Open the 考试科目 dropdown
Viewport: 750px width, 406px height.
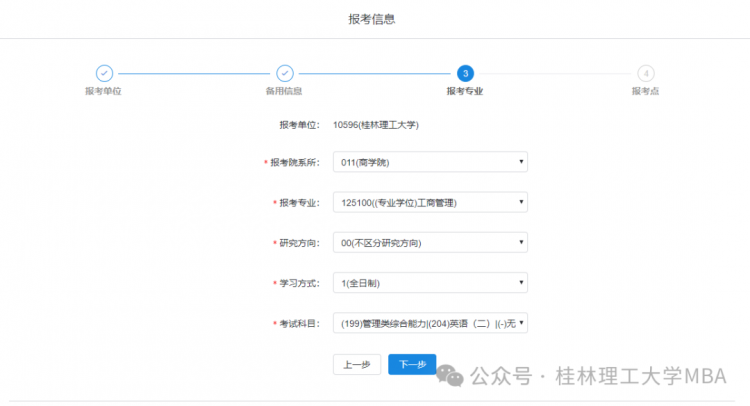430,323
